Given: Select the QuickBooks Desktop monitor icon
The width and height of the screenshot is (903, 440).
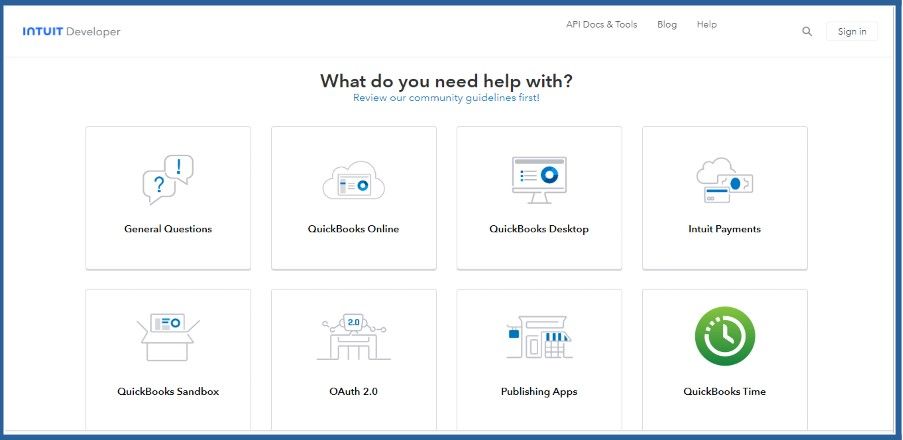Looking at the screenshot, I should pyautogui.click(x=539, y=180).
